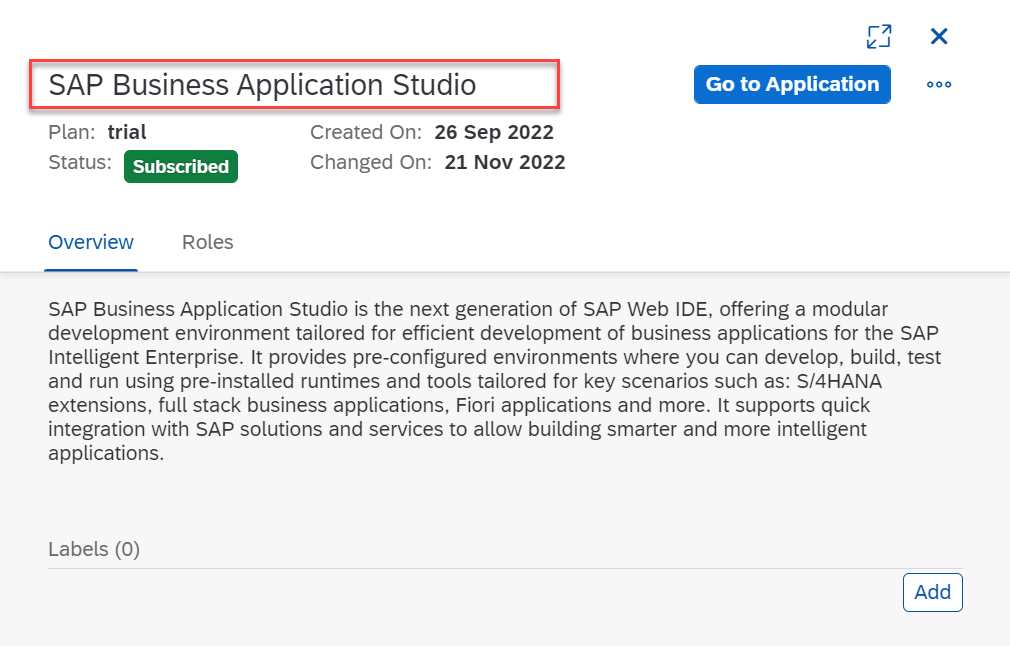Select the Overview tab

coord(91,242)
